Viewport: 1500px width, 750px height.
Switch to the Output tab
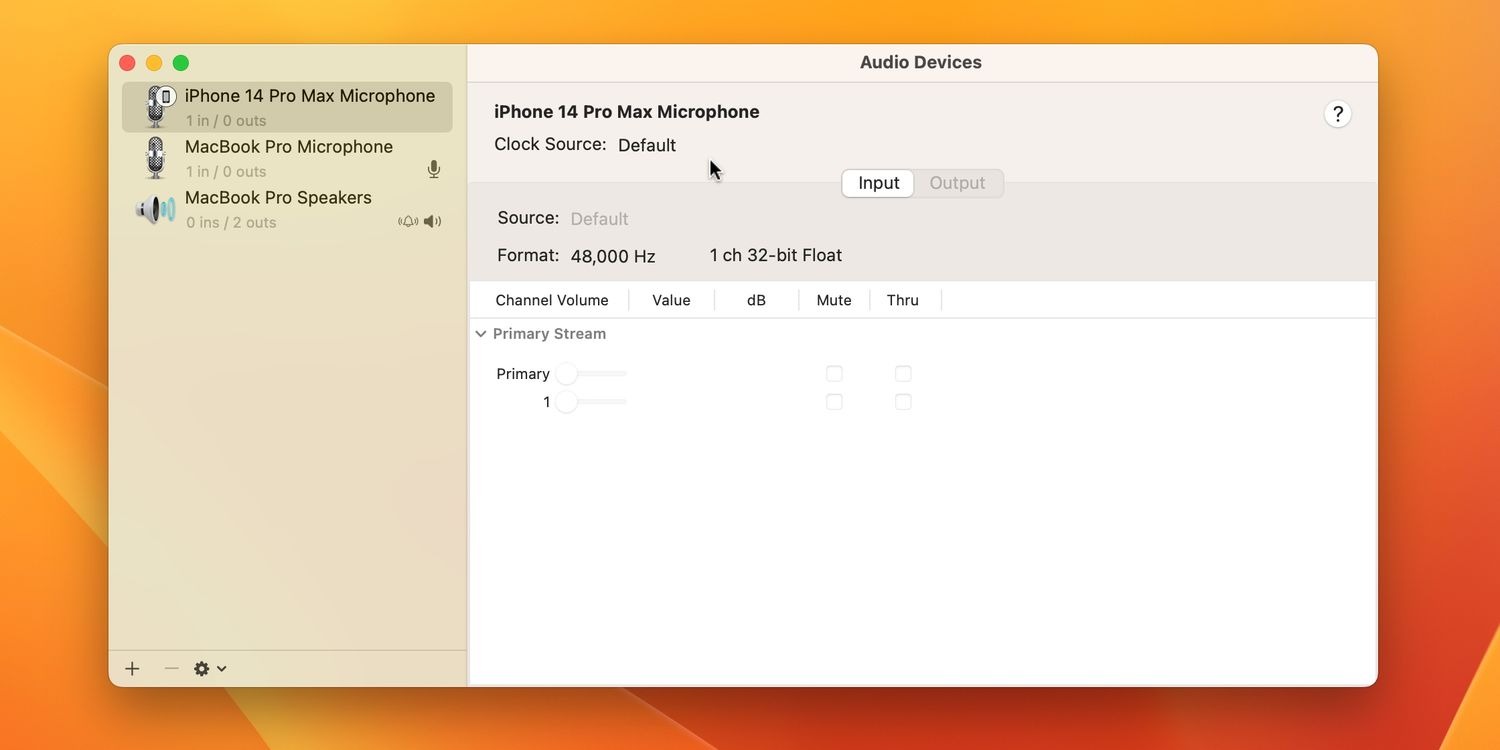(957, 183)
